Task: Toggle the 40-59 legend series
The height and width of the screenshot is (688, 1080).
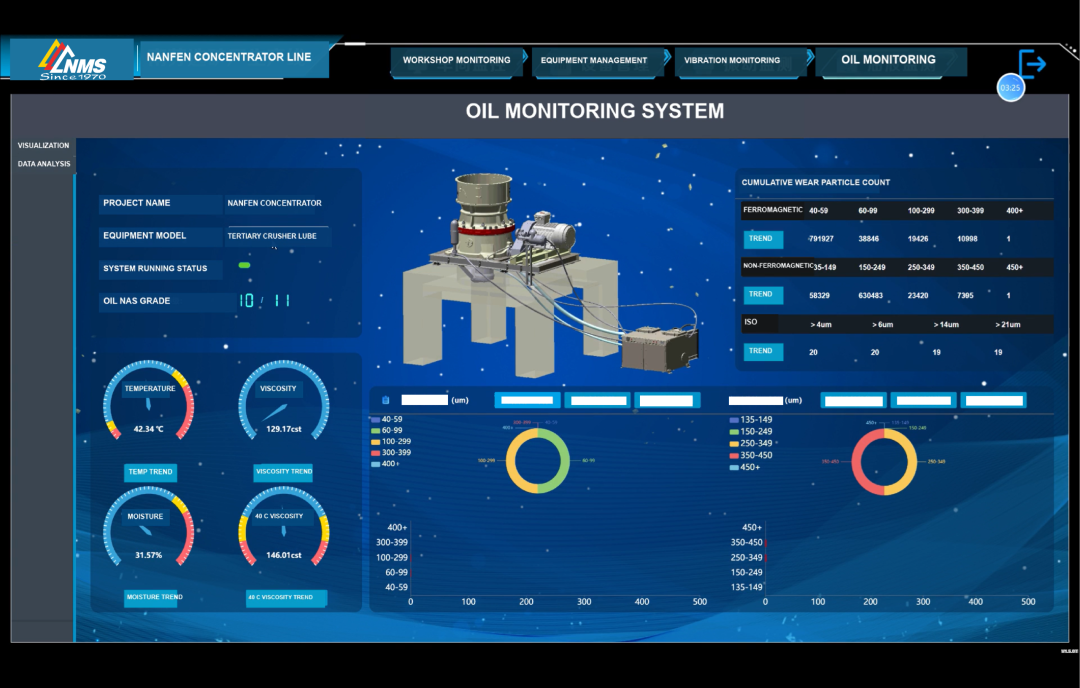Action: pyautogui.click(x=387, y=419)
